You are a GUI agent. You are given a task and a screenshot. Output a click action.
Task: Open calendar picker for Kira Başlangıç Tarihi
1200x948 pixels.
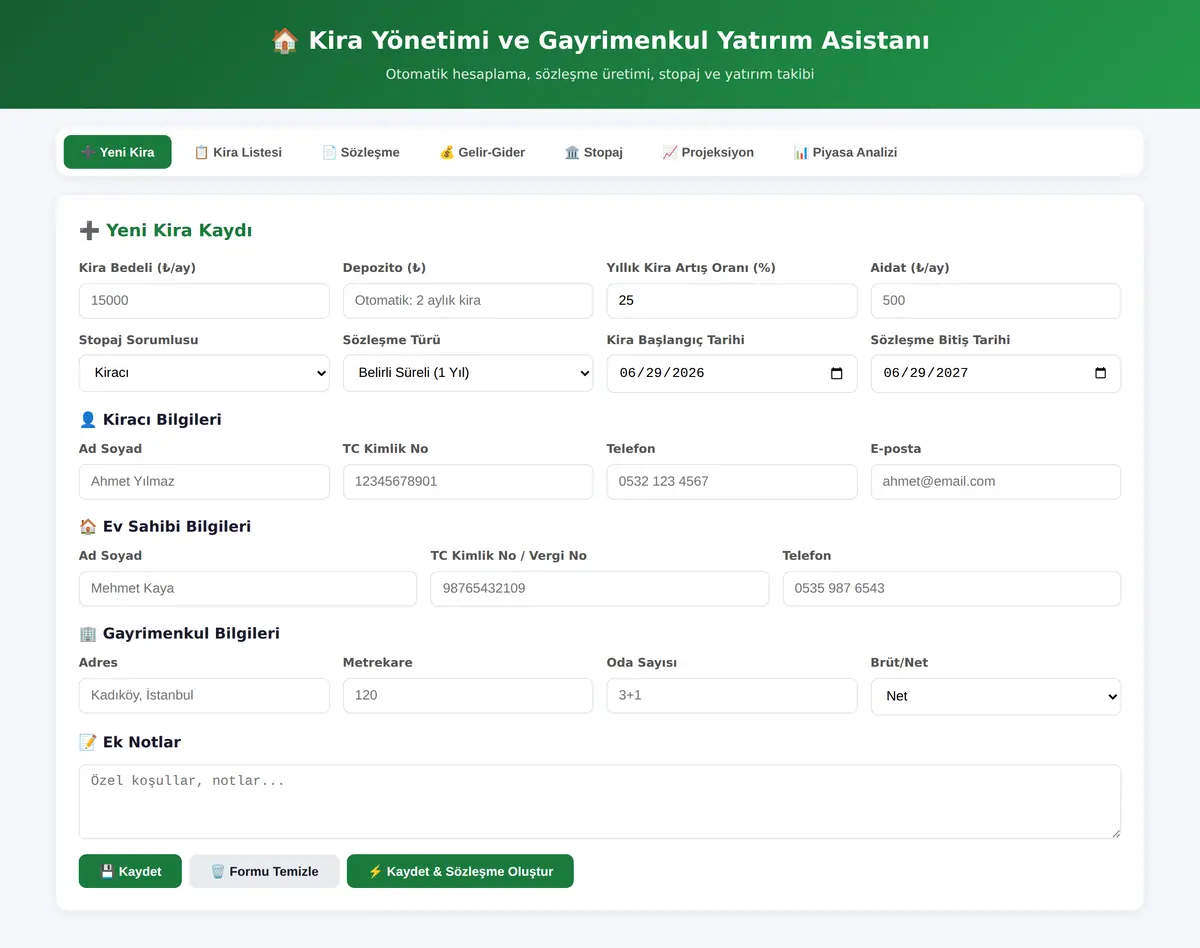coord(837,373)
